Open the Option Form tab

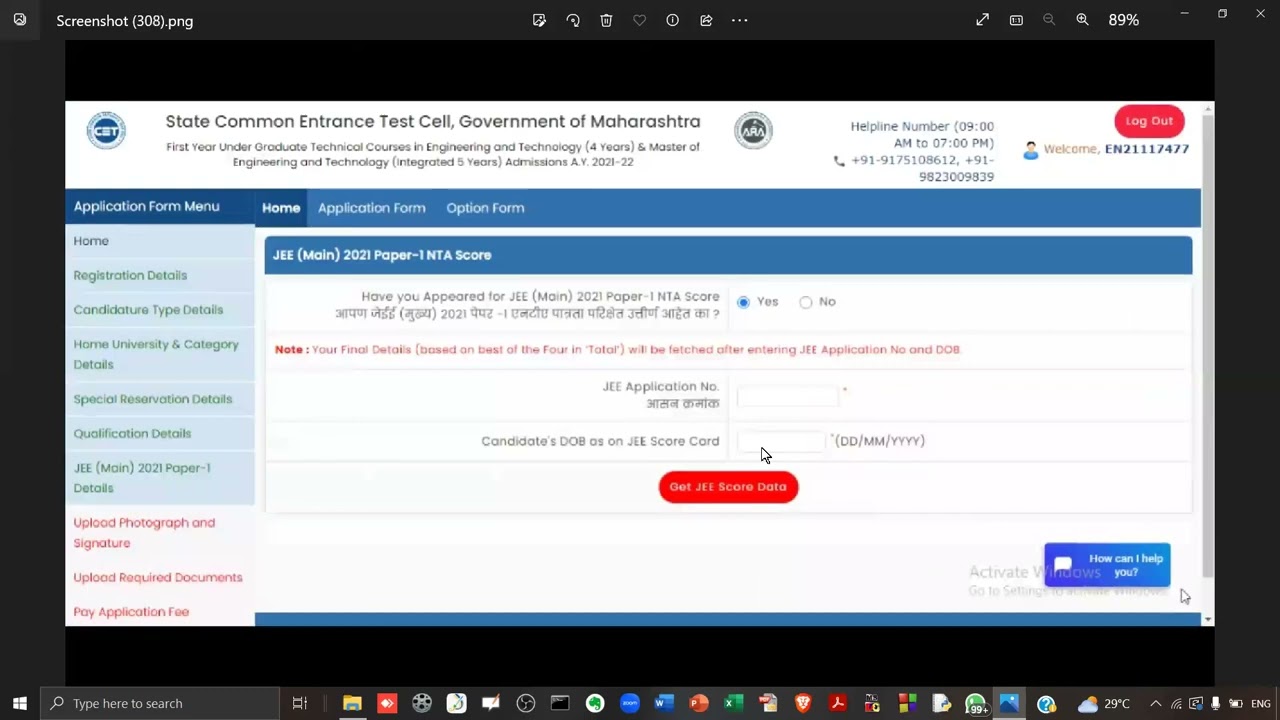click(x=485, y=208)
